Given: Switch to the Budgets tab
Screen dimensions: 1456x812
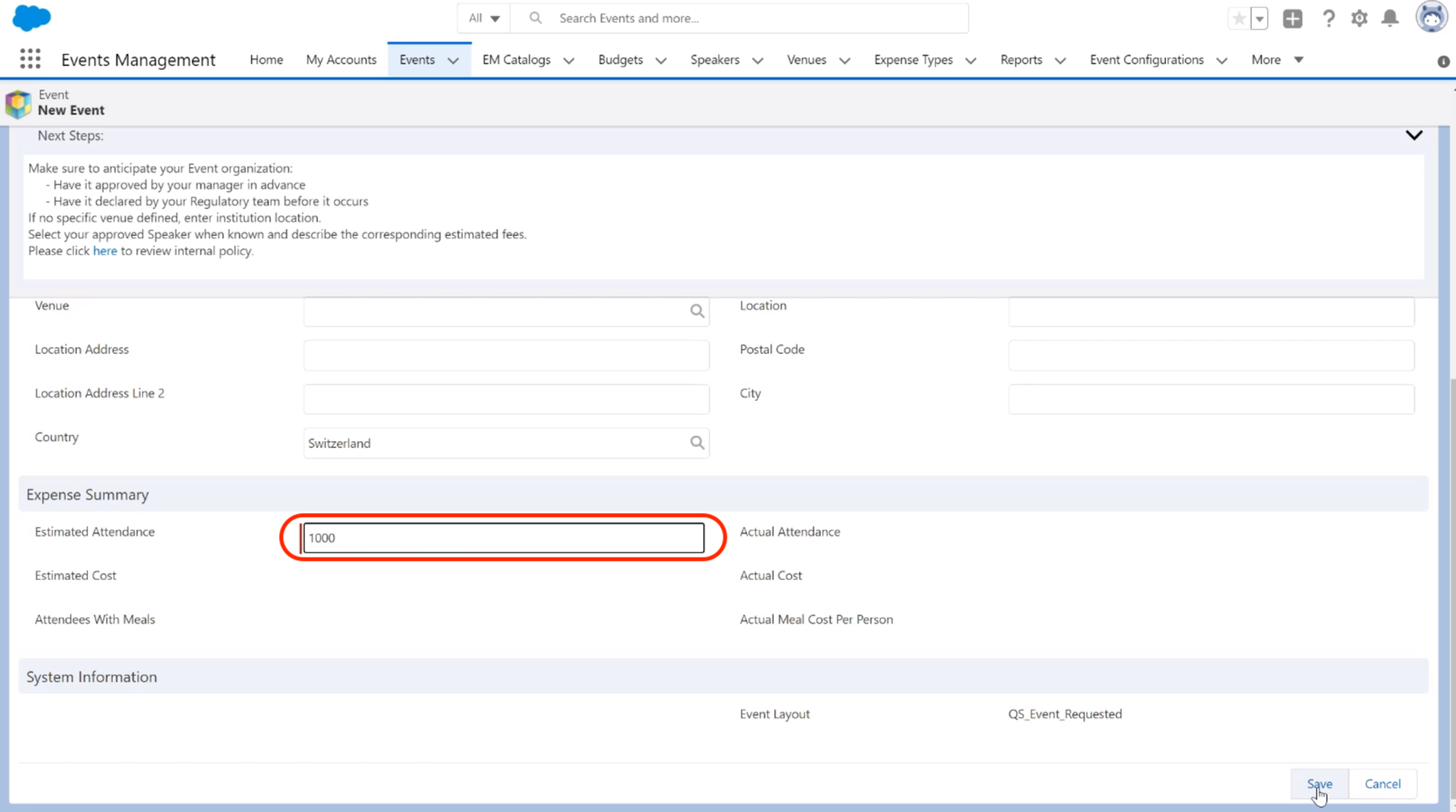Looking at the screenshot, I should [x=620, y=59].
